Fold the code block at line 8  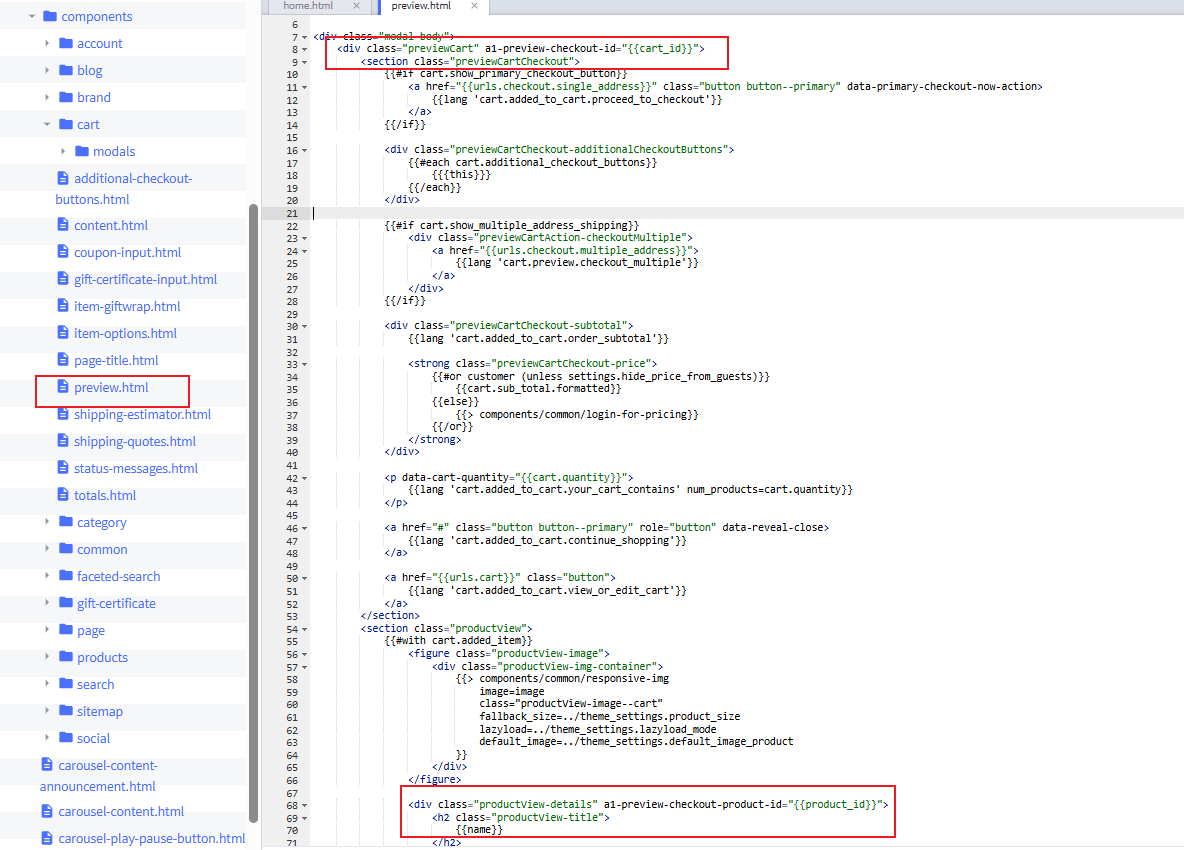[x=305, y=49]
